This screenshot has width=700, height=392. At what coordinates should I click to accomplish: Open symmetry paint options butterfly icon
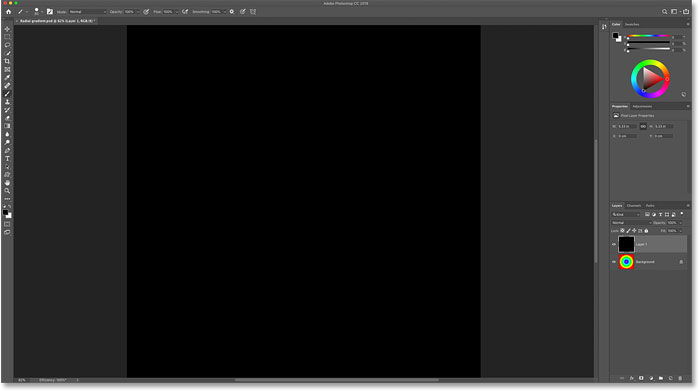click(253, 12)
